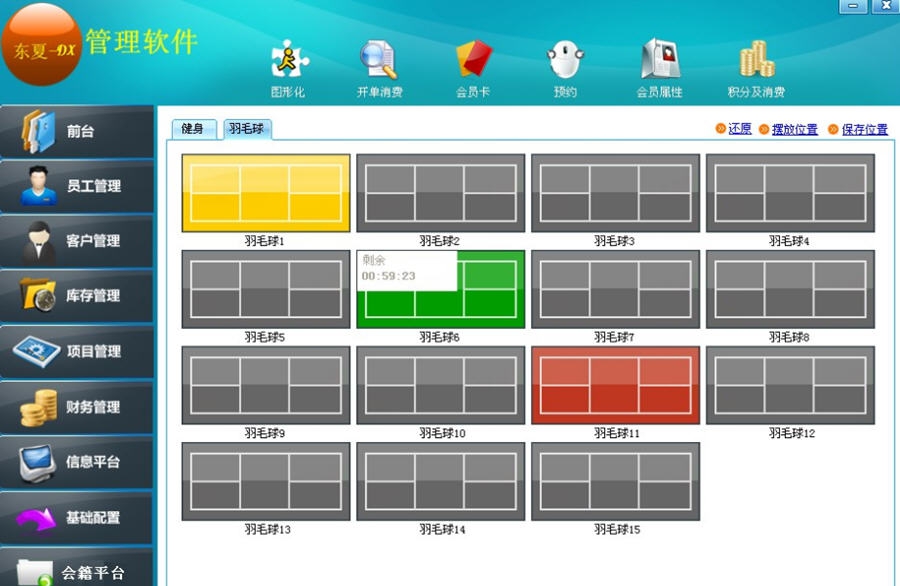
Task: Open 项目管理 project management
Action: pyautogui.click(x=77, y=352)
